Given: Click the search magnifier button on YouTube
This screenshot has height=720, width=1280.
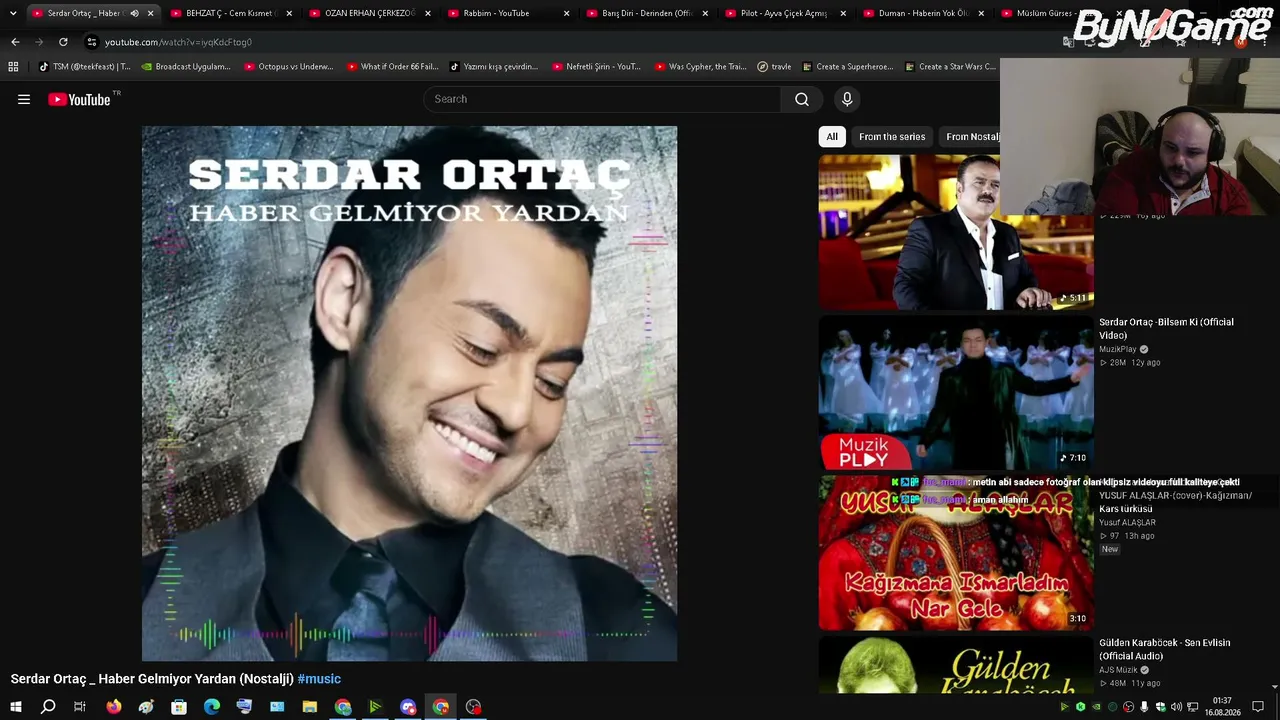Looking at the screenshot, I should point(802,99).
